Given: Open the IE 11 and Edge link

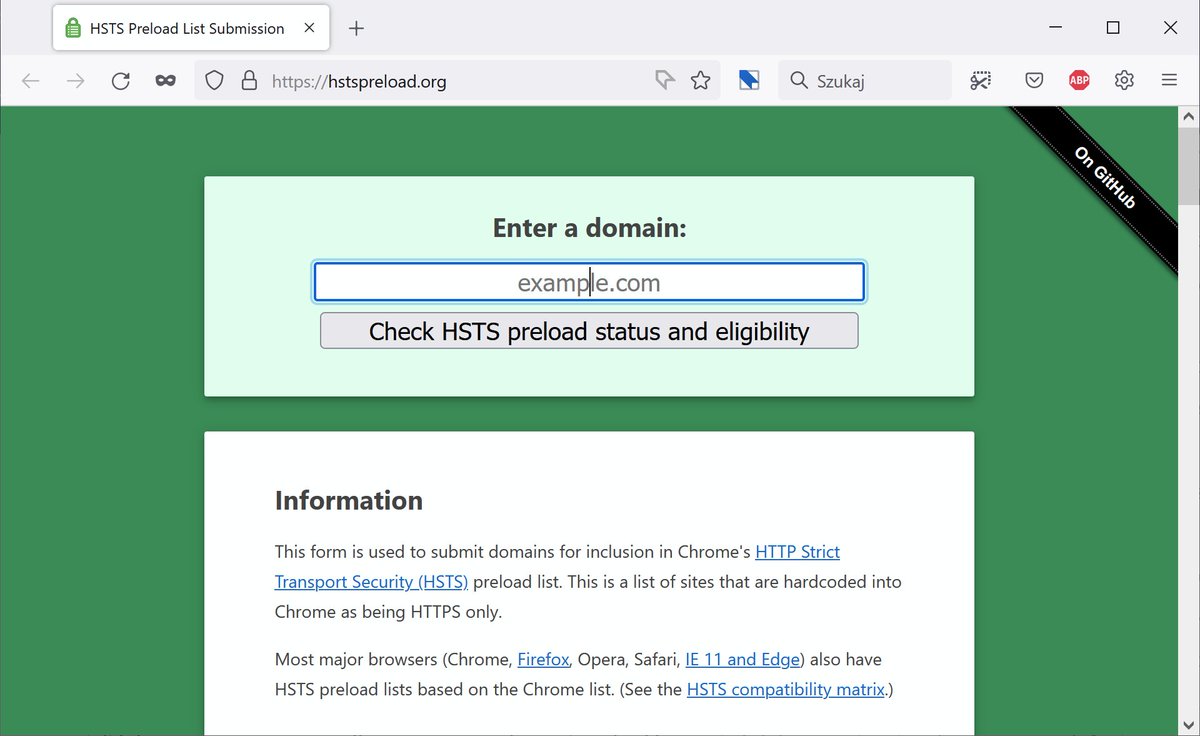Looking at the screenshot, I should (743, 660).
